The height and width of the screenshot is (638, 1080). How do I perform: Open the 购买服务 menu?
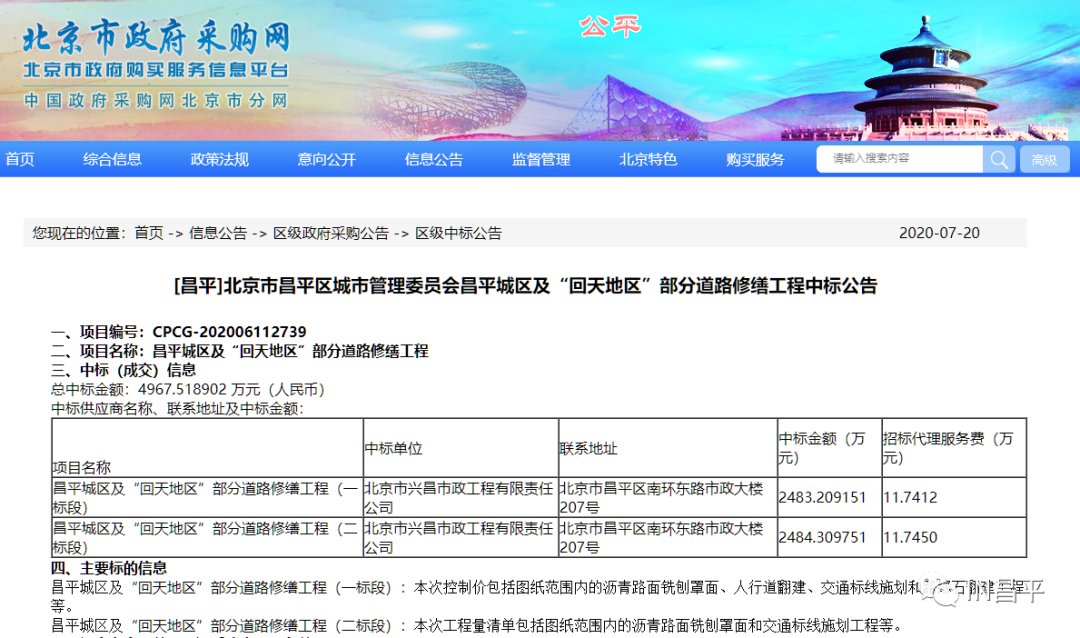click(755, 159)
